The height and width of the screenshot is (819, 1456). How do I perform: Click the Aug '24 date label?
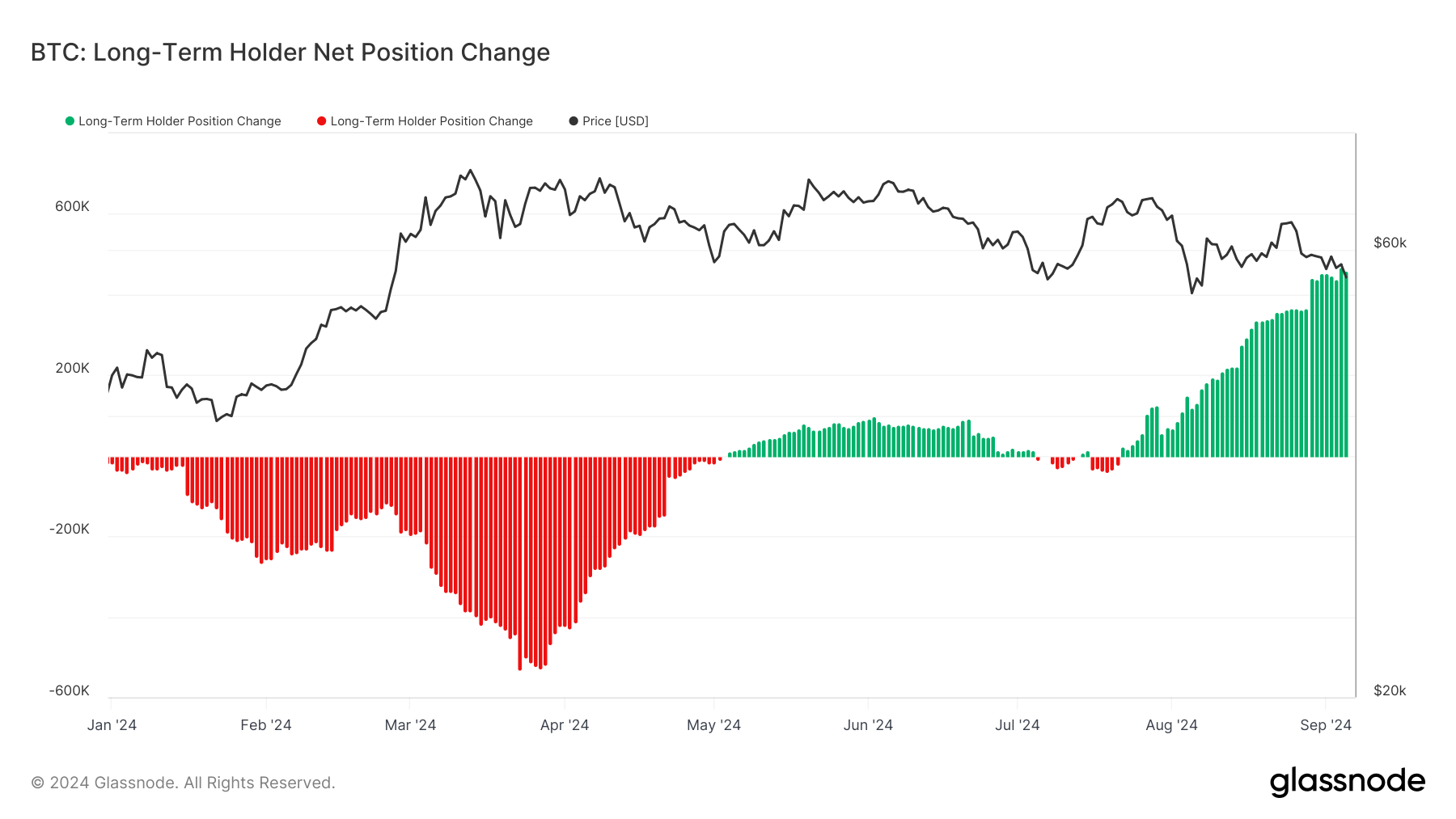click(1171, 725)
